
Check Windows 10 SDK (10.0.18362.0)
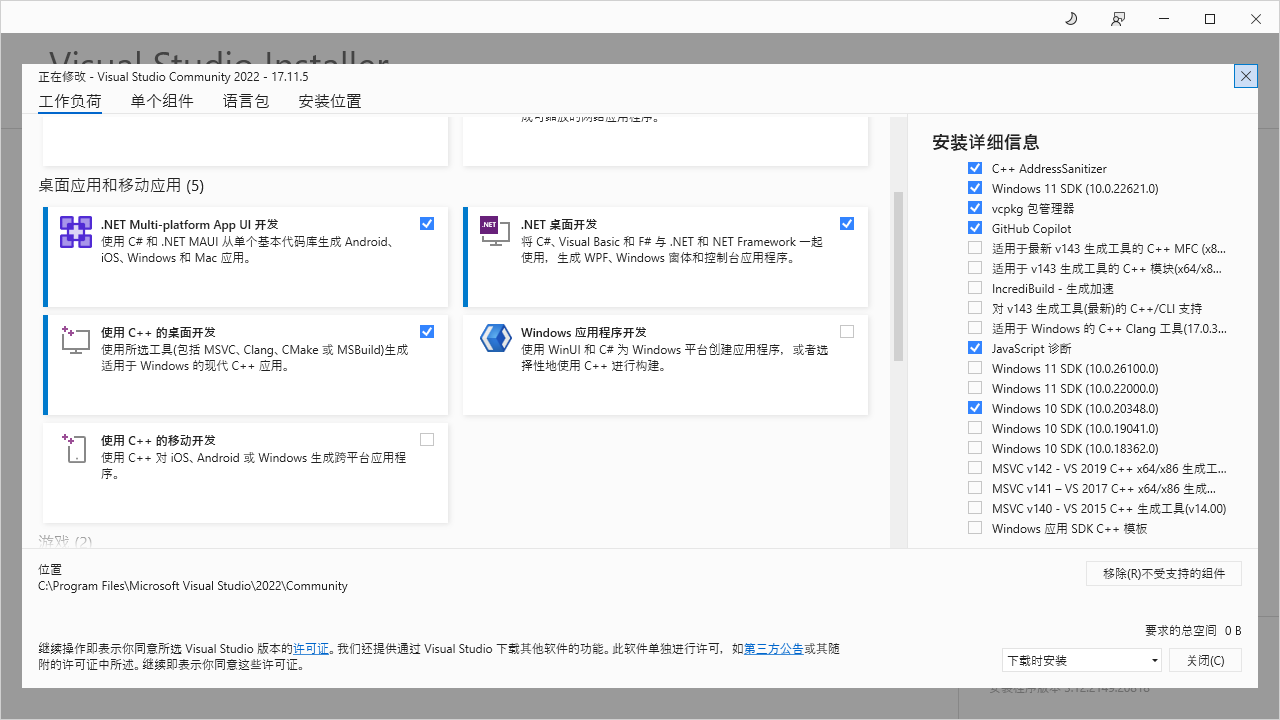[975, 448]
